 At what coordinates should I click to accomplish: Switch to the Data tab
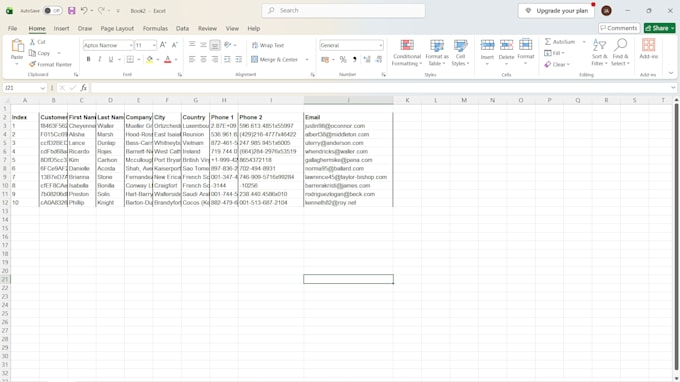tap(183, 28)
